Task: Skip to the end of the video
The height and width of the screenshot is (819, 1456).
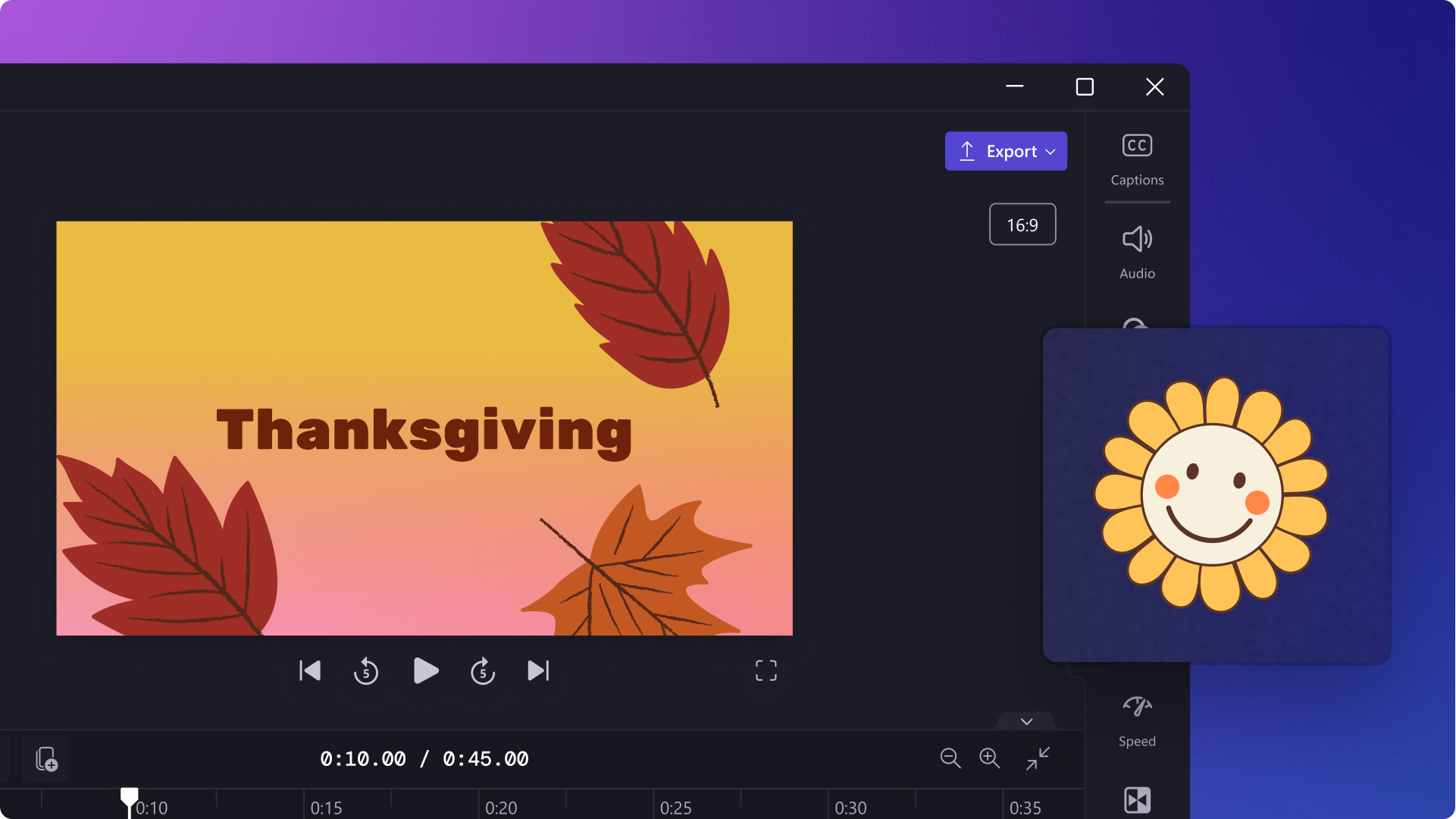Action: coord(538,671)
